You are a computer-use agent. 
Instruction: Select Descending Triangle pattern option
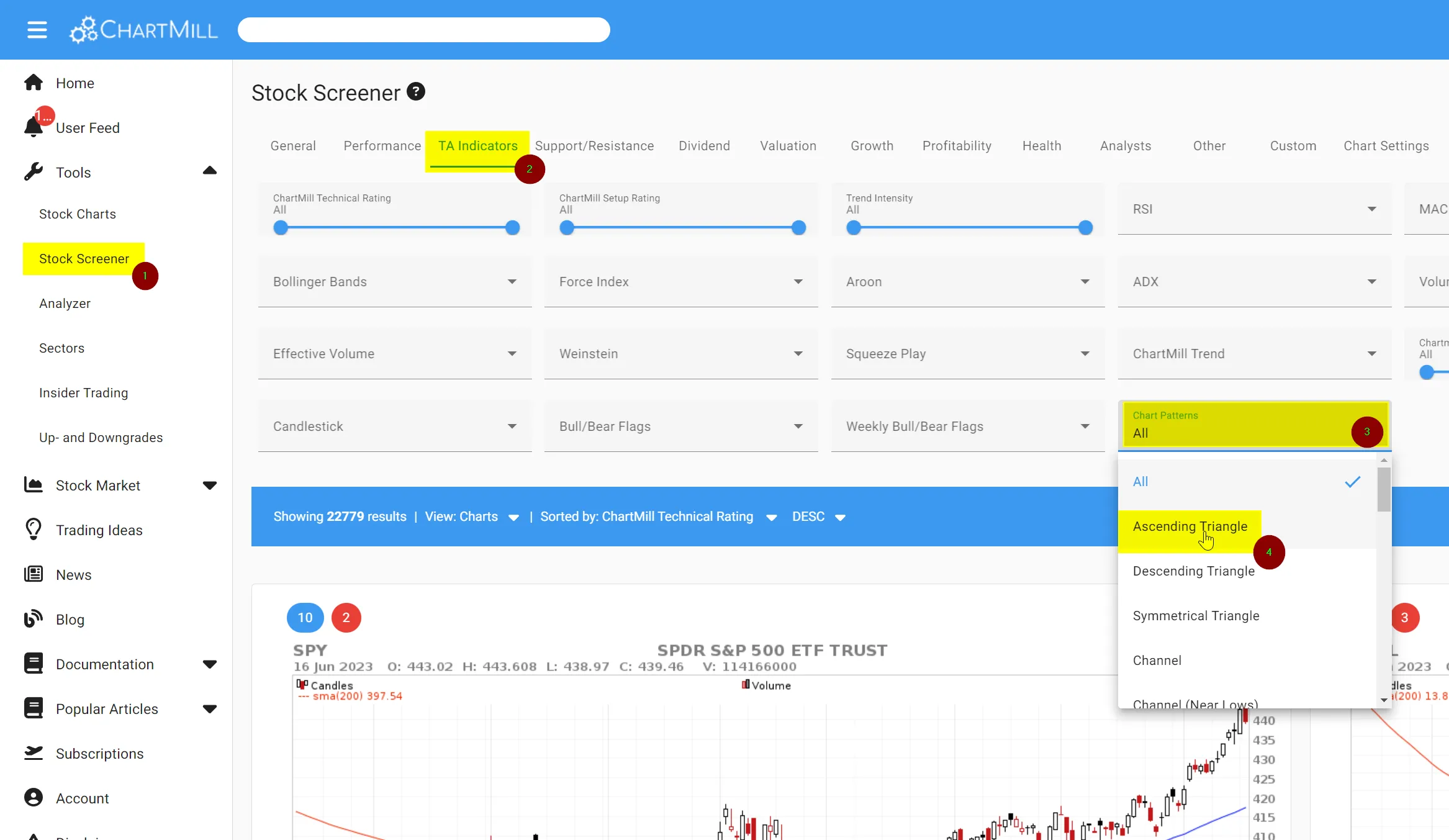tap(1247, 571)
